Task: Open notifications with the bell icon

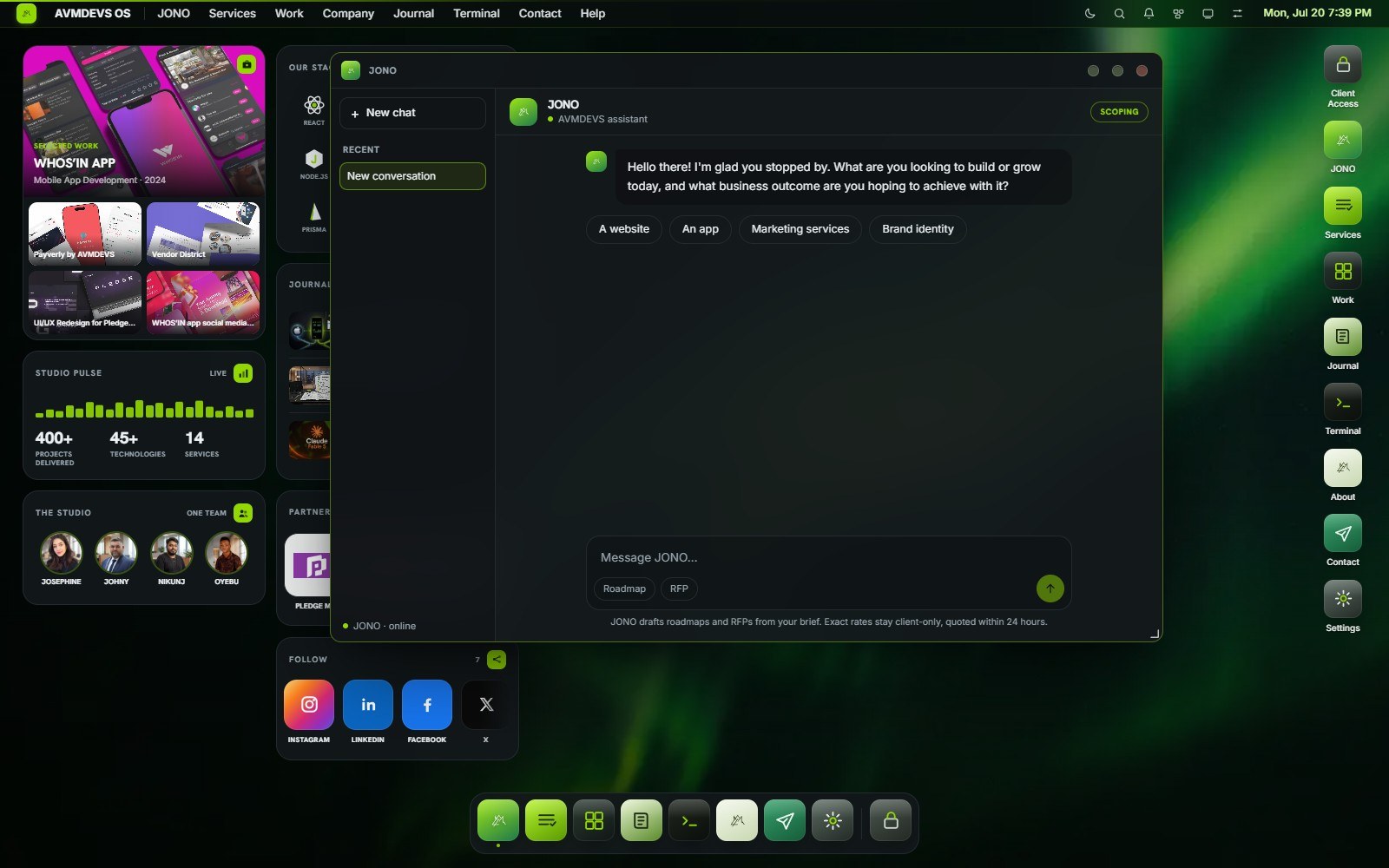Action: coord(1149,13)
